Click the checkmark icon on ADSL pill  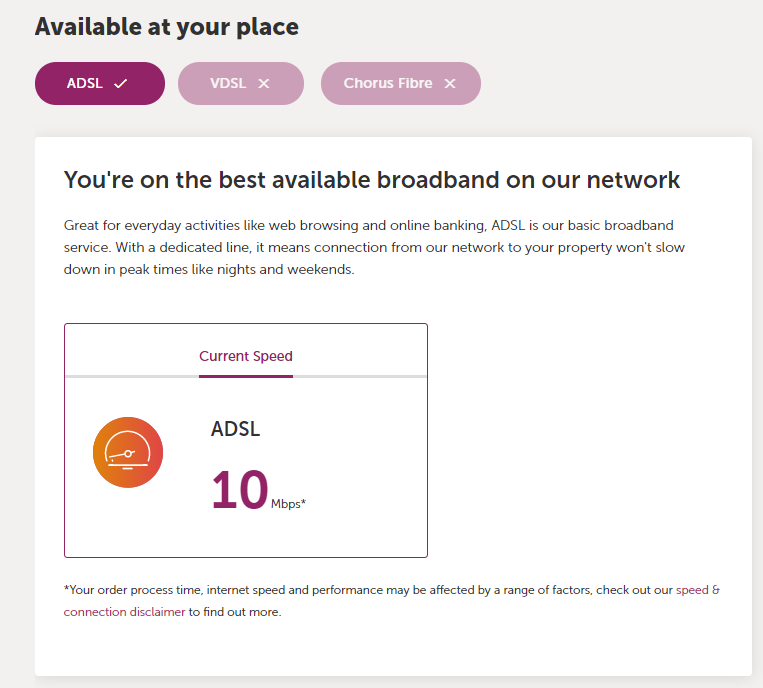[x=121, y=84]
